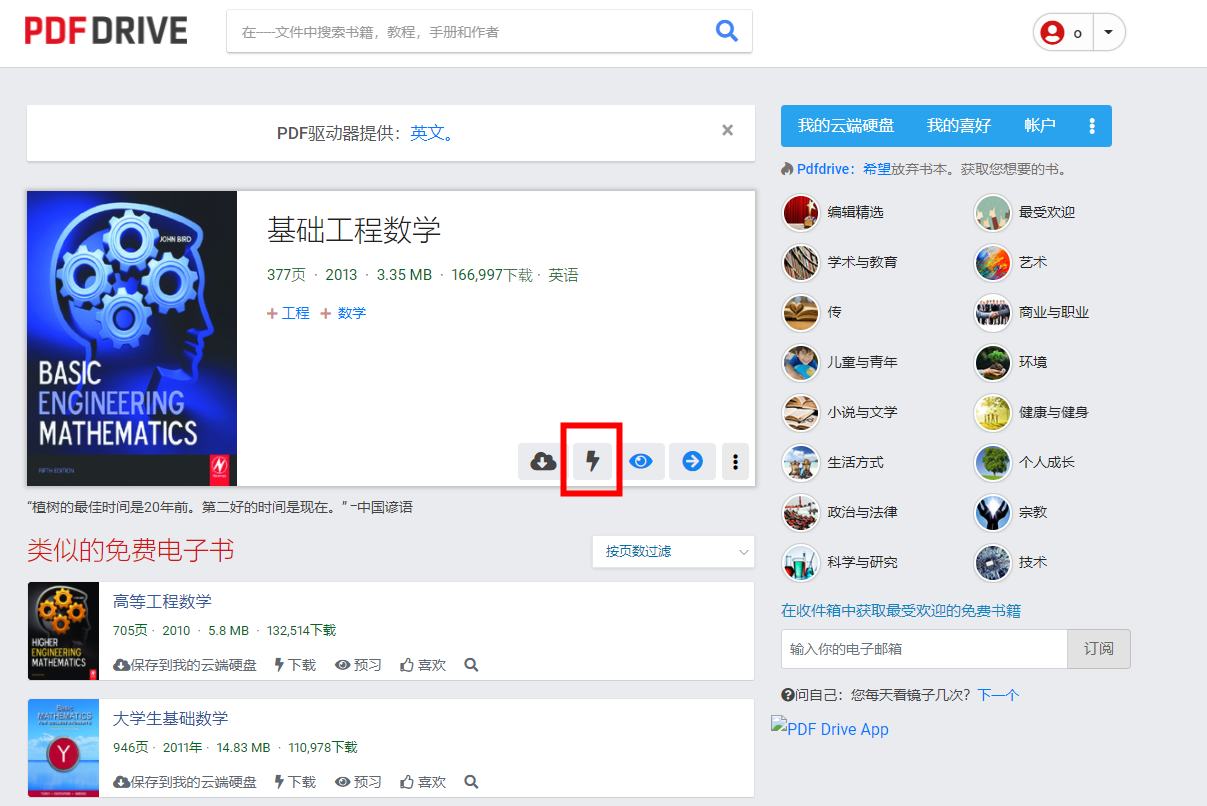Open the three-dot menu for 基础工程数学

click(x=735, y=461)
